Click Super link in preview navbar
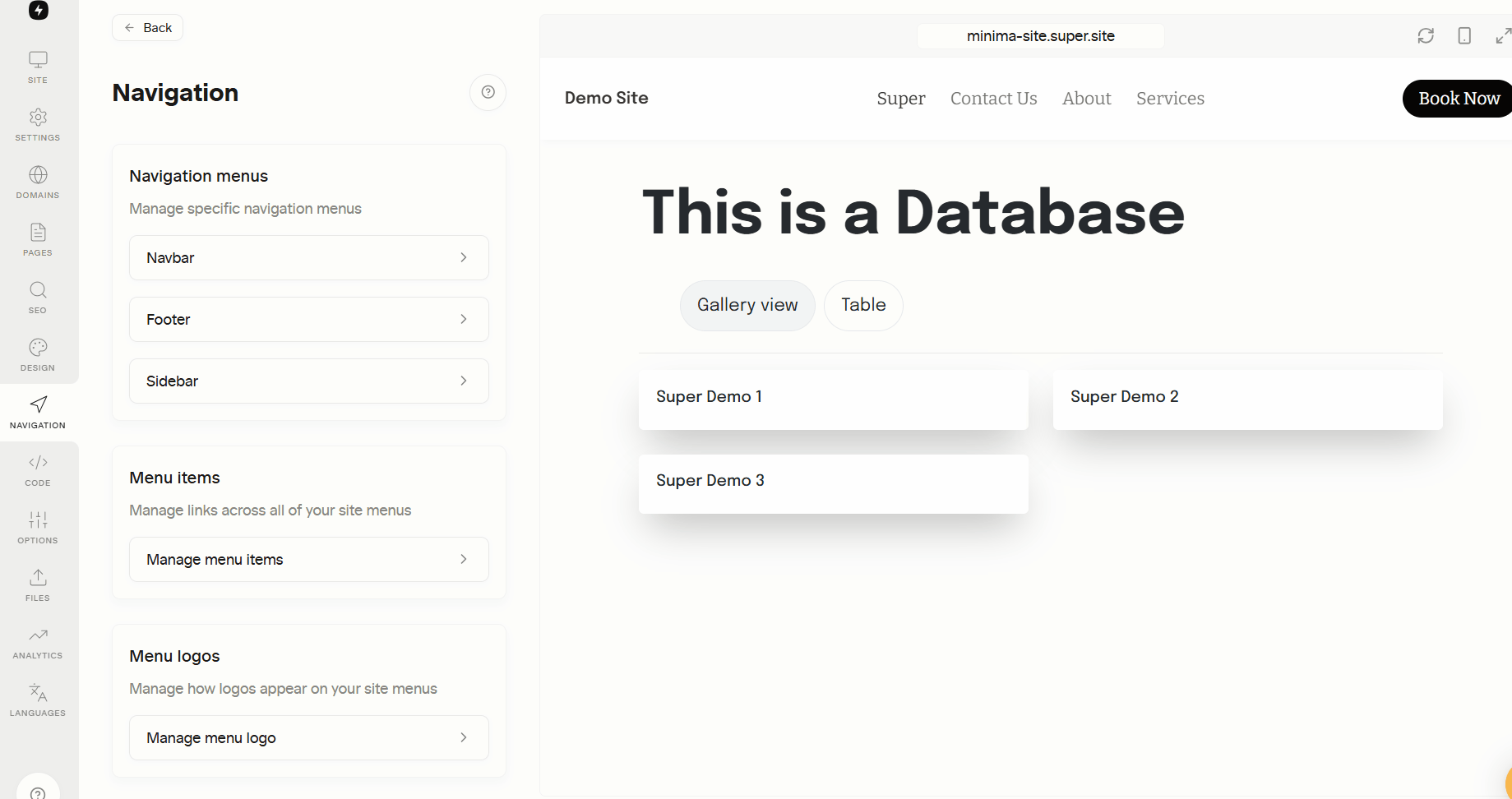The width and height of the screenshot is (1512, 799). pyautogui.click(x=901, y=99)
